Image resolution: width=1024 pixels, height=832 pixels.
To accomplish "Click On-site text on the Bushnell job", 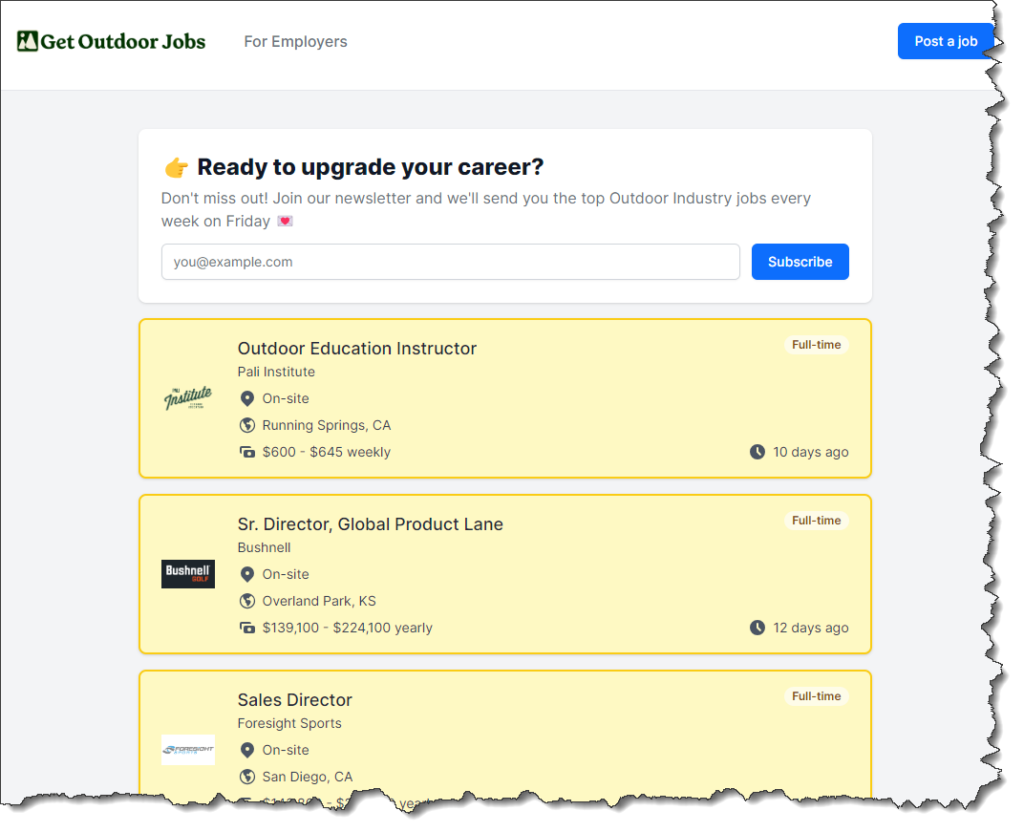I will click(x=285, y=574).
